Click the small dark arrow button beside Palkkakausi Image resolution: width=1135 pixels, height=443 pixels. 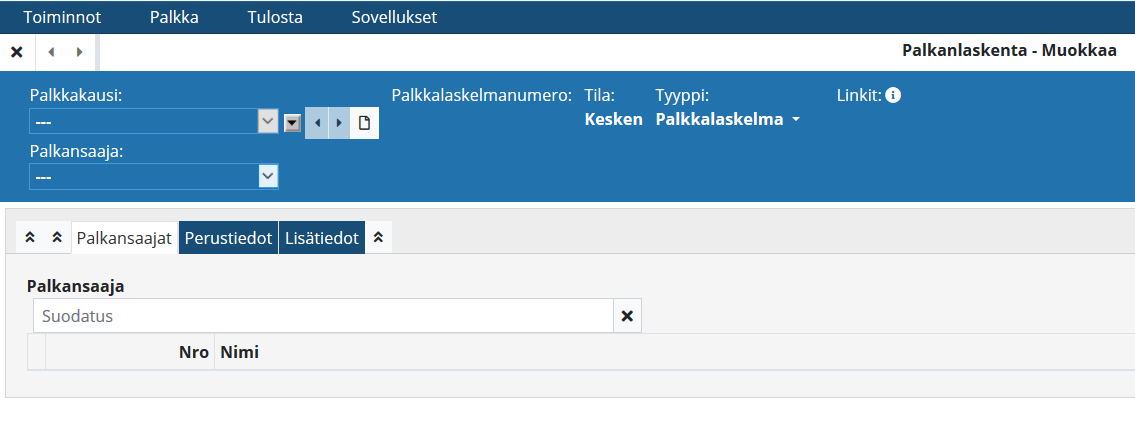[x=292, y=122]
